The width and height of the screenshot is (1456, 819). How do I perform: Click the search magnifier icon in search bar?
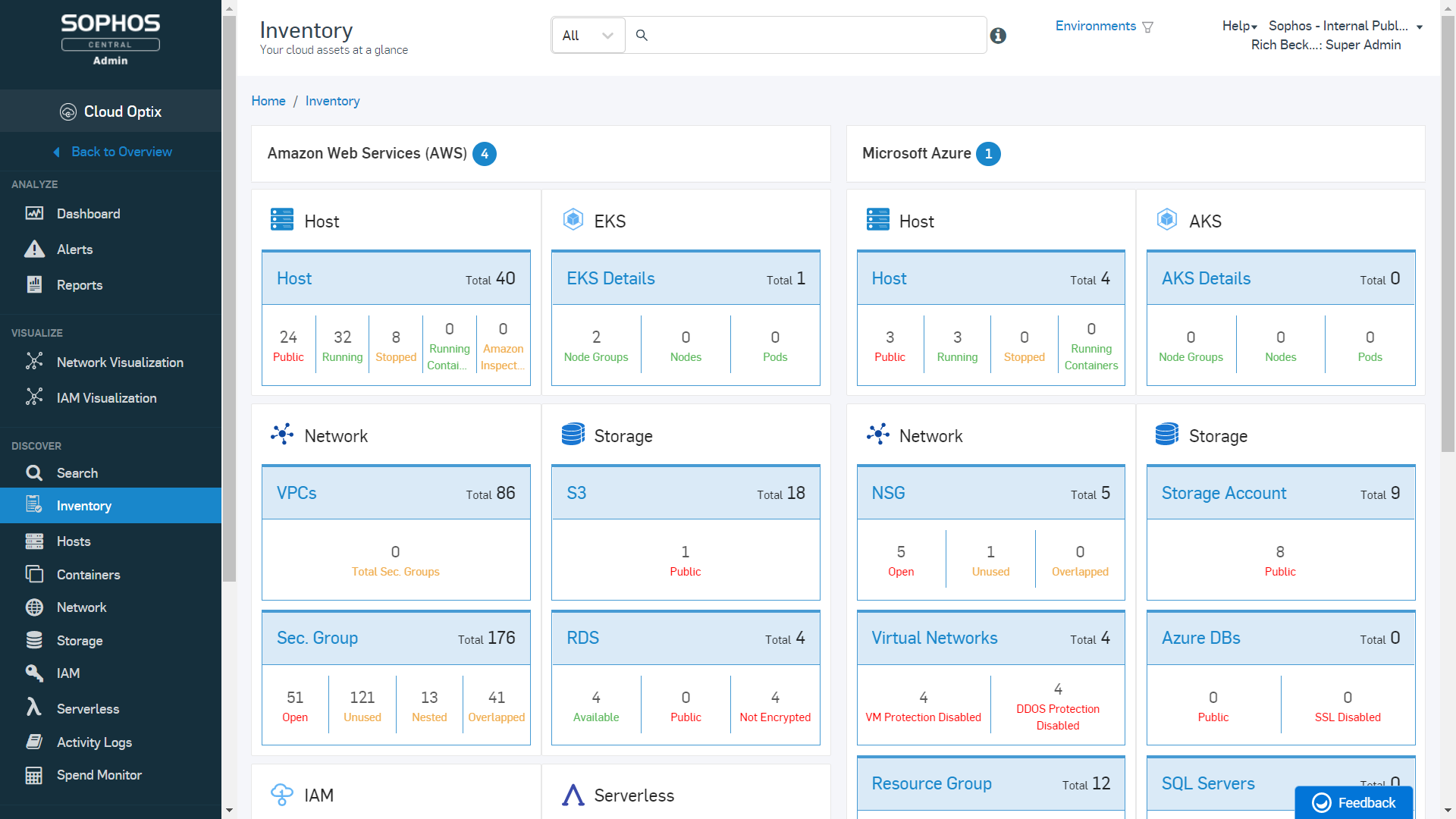coord(642,36)
